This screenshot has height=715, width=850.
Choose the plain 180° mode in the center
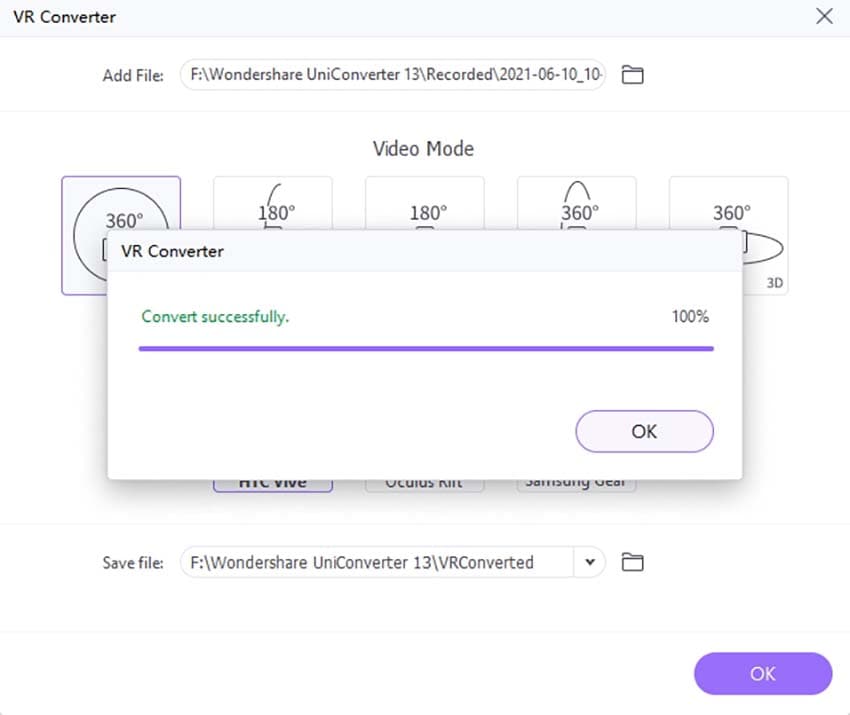click(425, 205)
